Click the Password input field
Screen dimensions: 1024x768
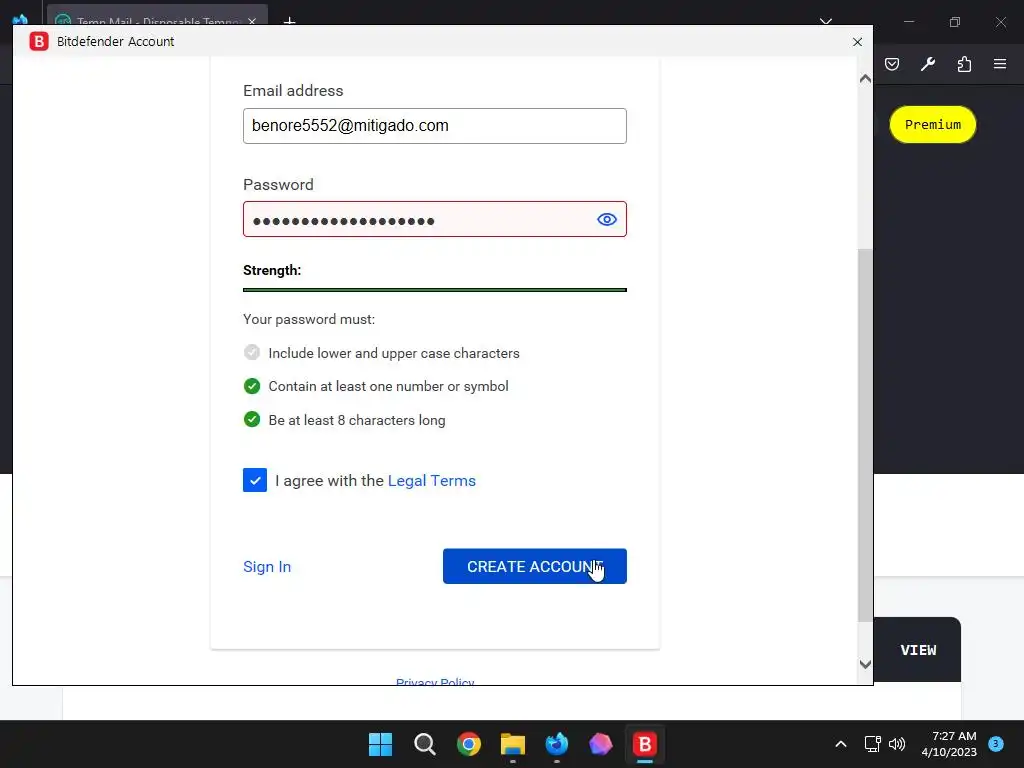[434, 219]
